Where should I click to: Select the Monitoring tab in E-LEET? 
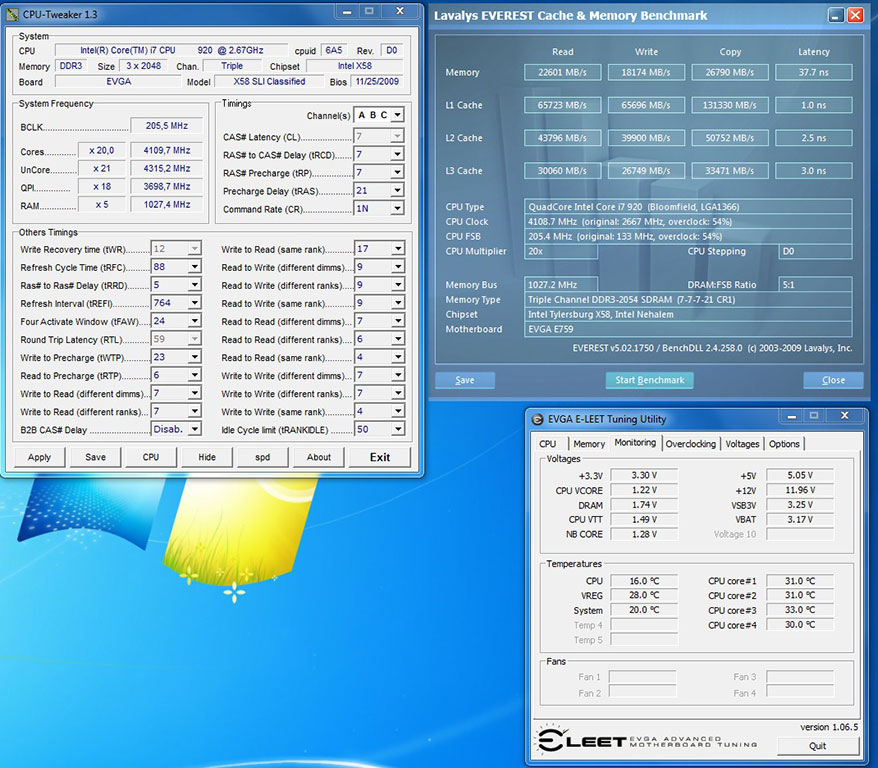(635, 442)
